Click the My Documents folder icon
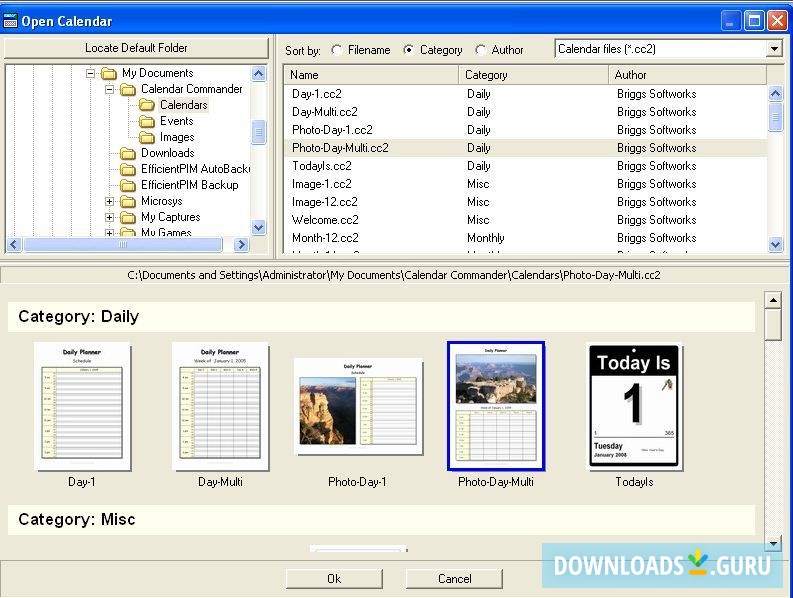Screen dimensions: 793x598 [109, 73]
